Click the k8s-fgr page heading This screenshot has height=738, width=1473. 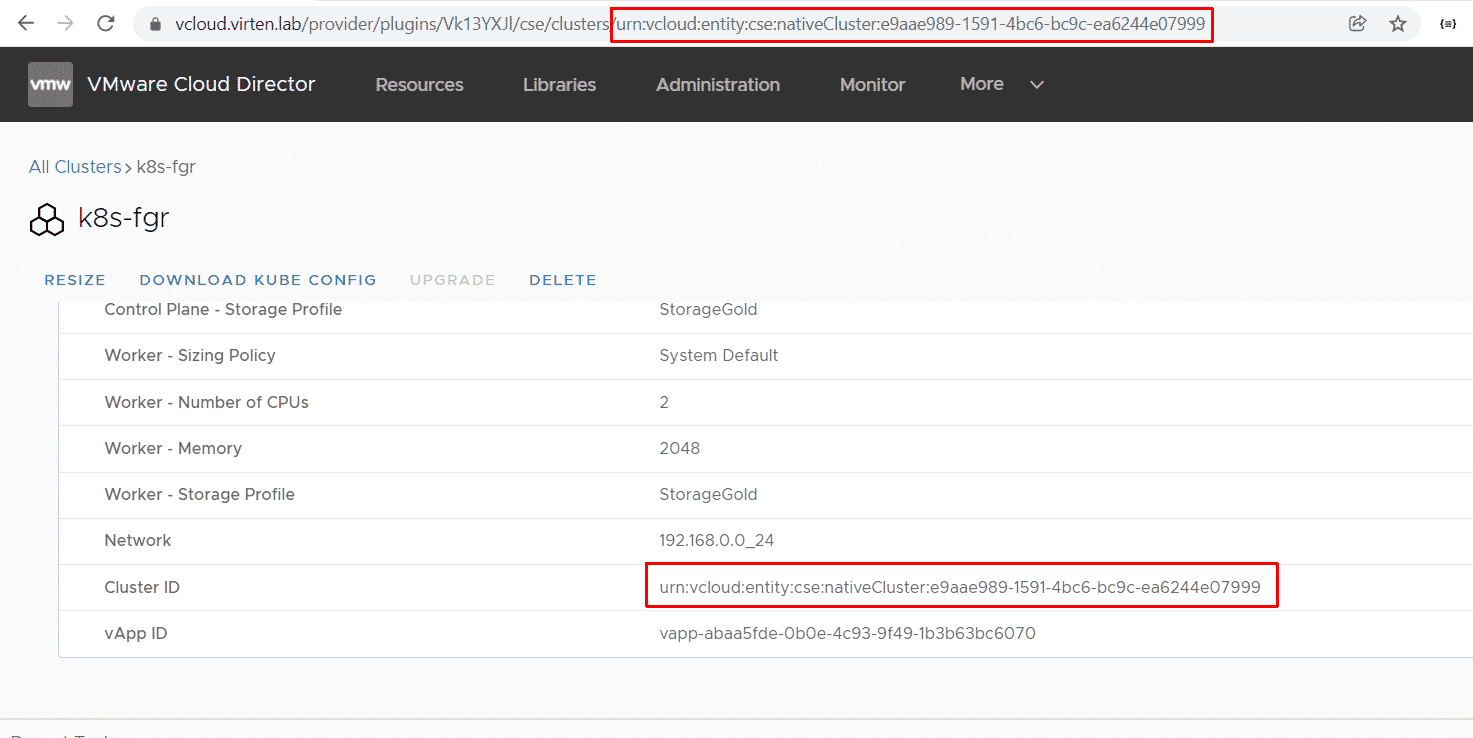[124, 217]
